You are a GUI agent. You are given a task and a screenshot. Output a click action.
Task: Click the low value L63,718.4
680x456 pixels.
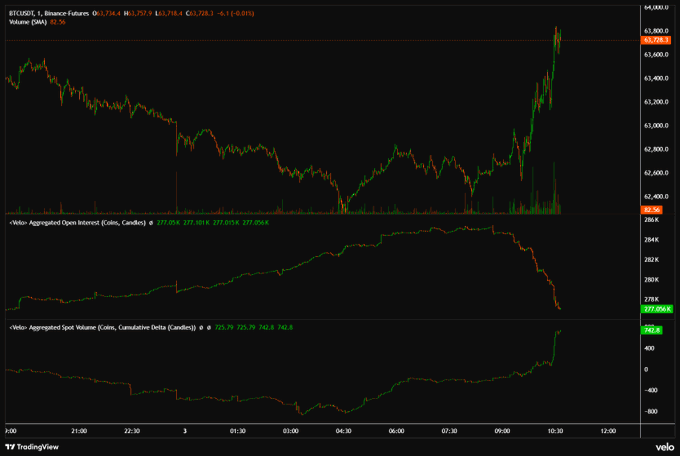pos(169,13)
